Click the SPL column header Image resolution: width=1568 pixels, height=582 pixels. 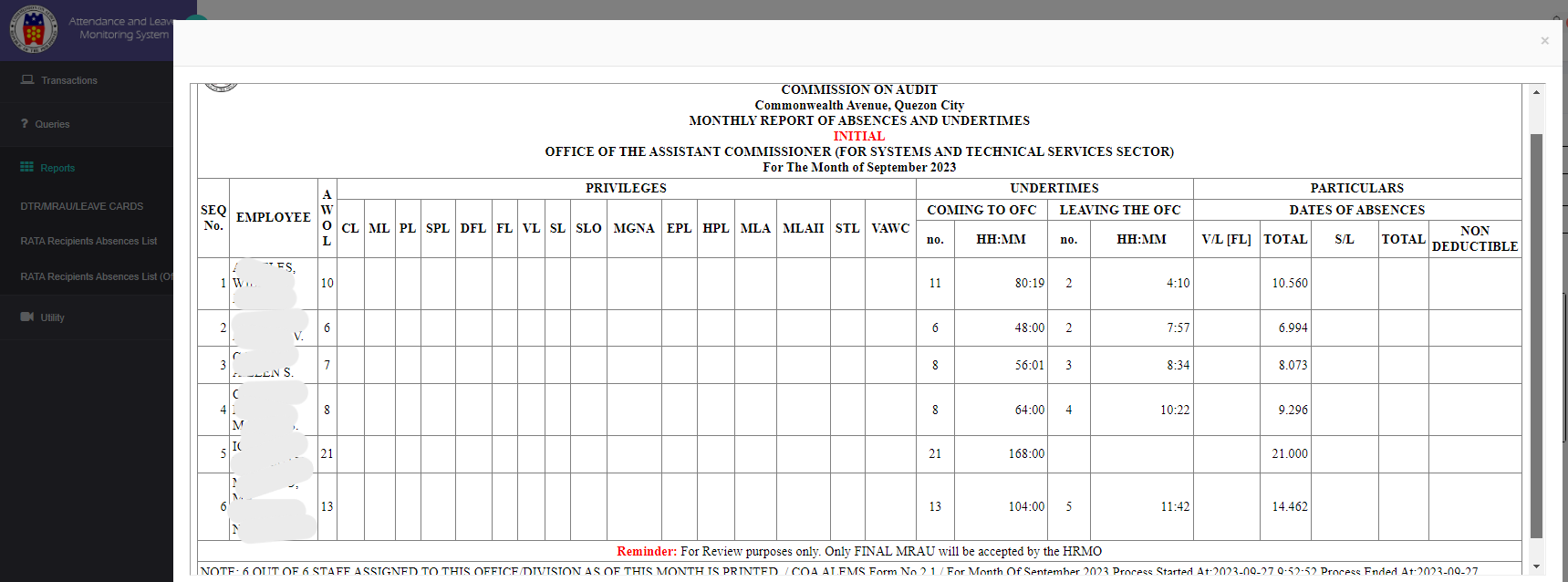pos(438,228)
